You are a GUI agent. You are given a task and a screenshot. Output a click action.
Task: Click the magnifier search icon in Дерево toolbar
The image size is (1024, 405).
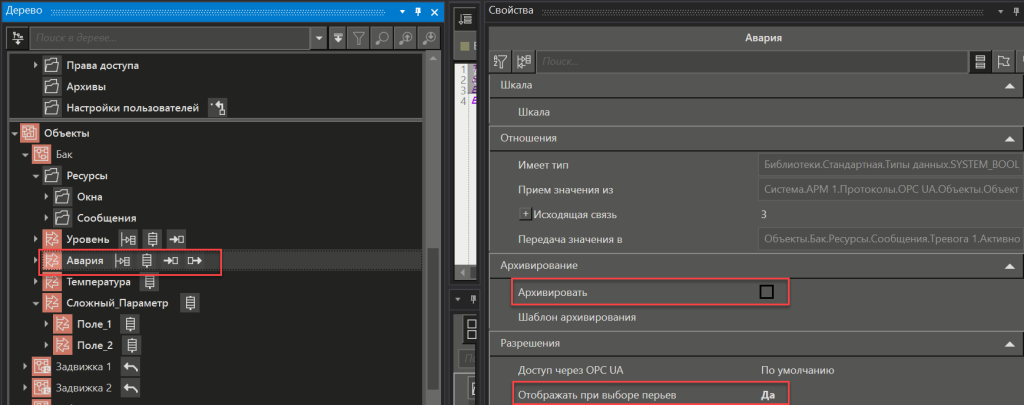pyautogui.click(x=382, y=38)
